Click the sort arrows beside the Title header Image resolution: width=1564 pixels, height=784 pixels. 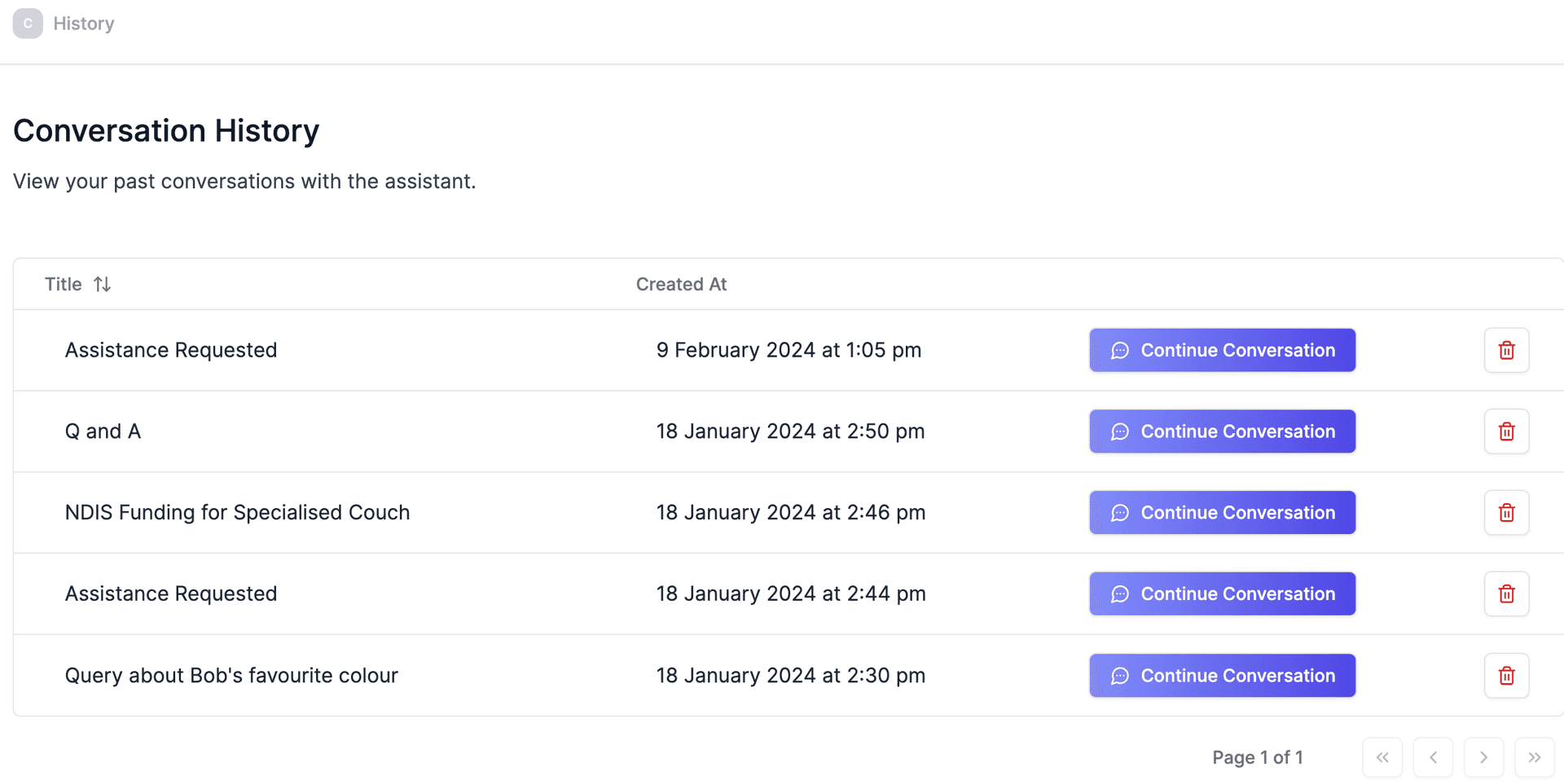pyautogui.click(x=102, y=283)
